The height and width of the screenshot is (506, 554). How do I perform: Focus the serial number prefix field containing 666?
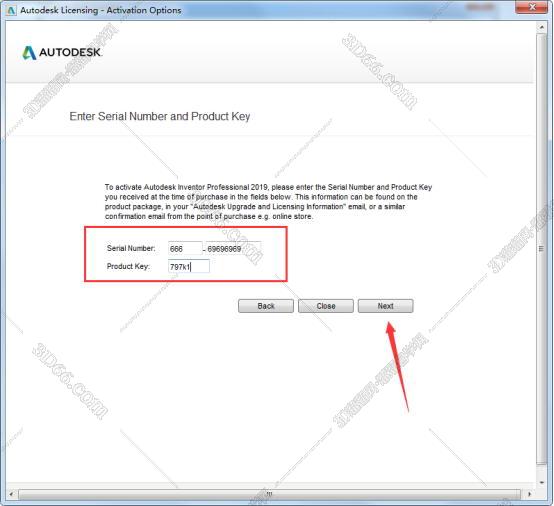[185, 248]
